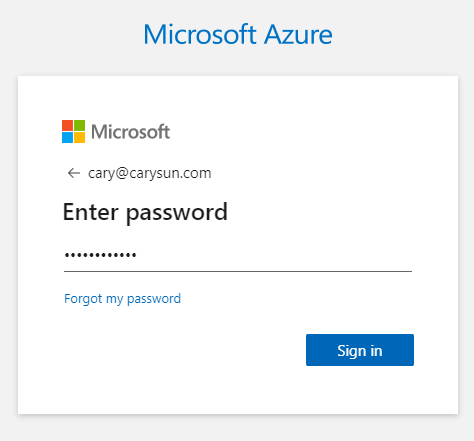474x441 pixels.
Task: Click the underline beneath the password field
Action: (x=238, y=271)
